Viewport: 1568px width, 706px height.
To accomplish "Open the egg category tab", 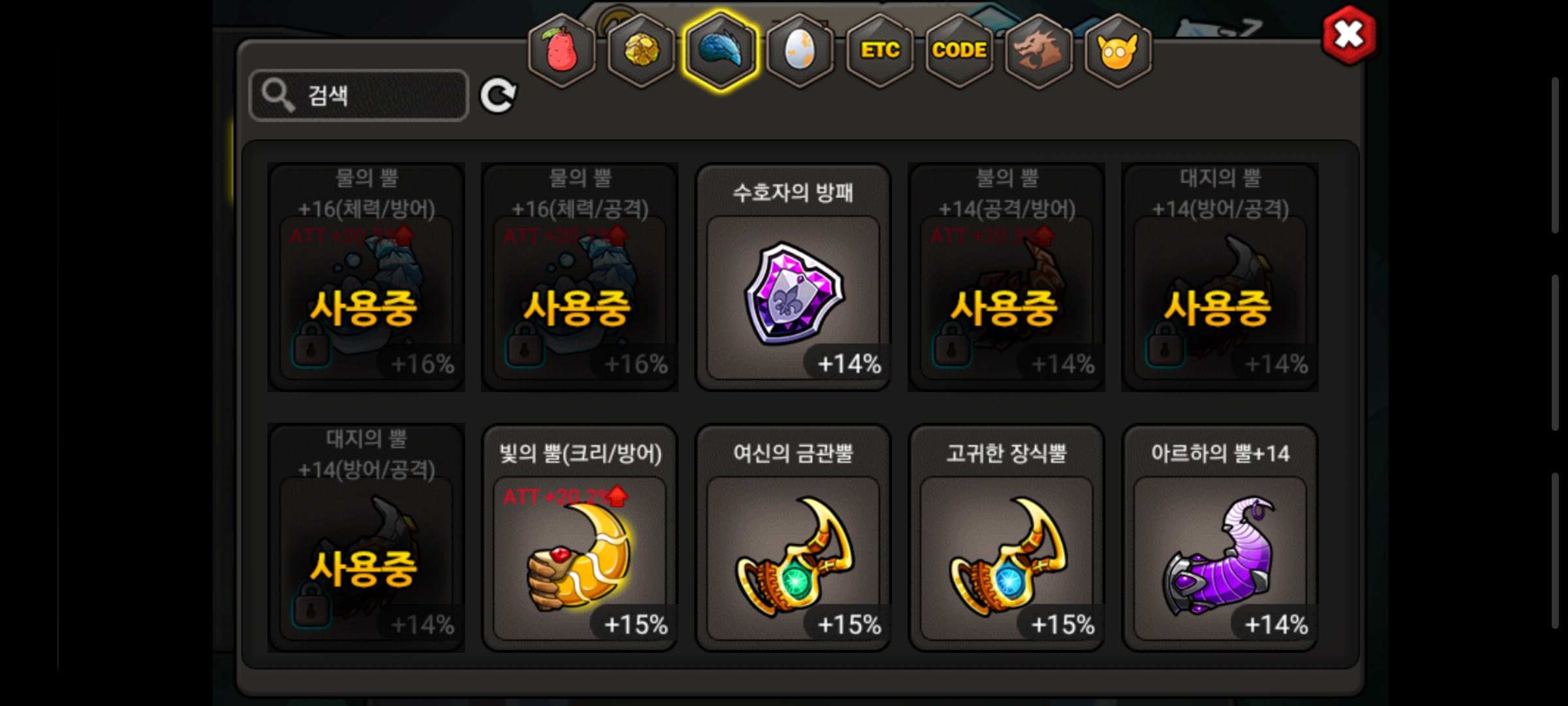I will click(x=800, y=51).
